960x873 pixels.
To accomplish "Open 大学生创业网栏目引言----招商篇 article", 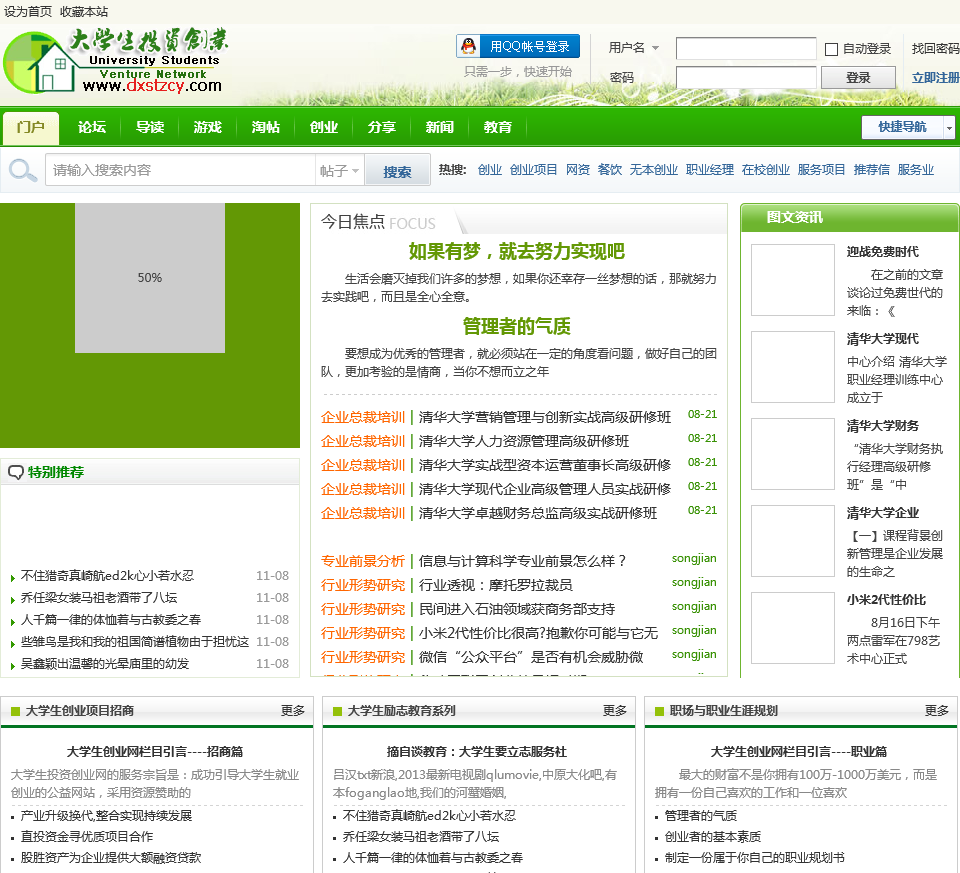I will pos(155,751).
